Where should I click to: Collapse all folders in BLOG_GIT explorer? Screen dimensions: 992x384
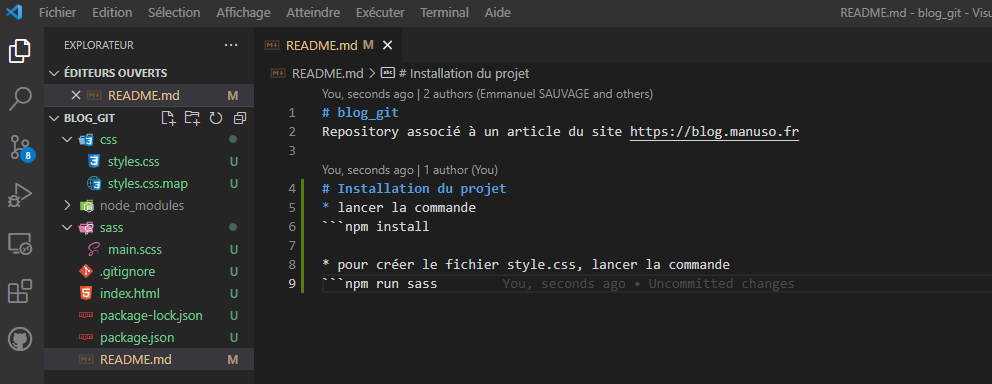click(x=239, y=118)
